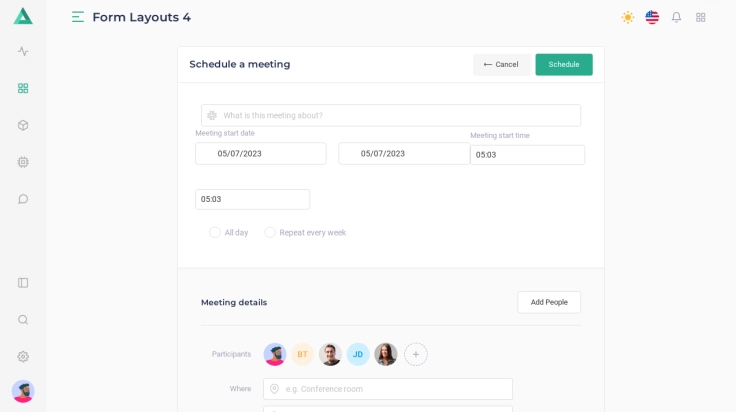This screenshot has width=736, height=412.
Task: Open language selector US flag
Action: coord(652,17)
